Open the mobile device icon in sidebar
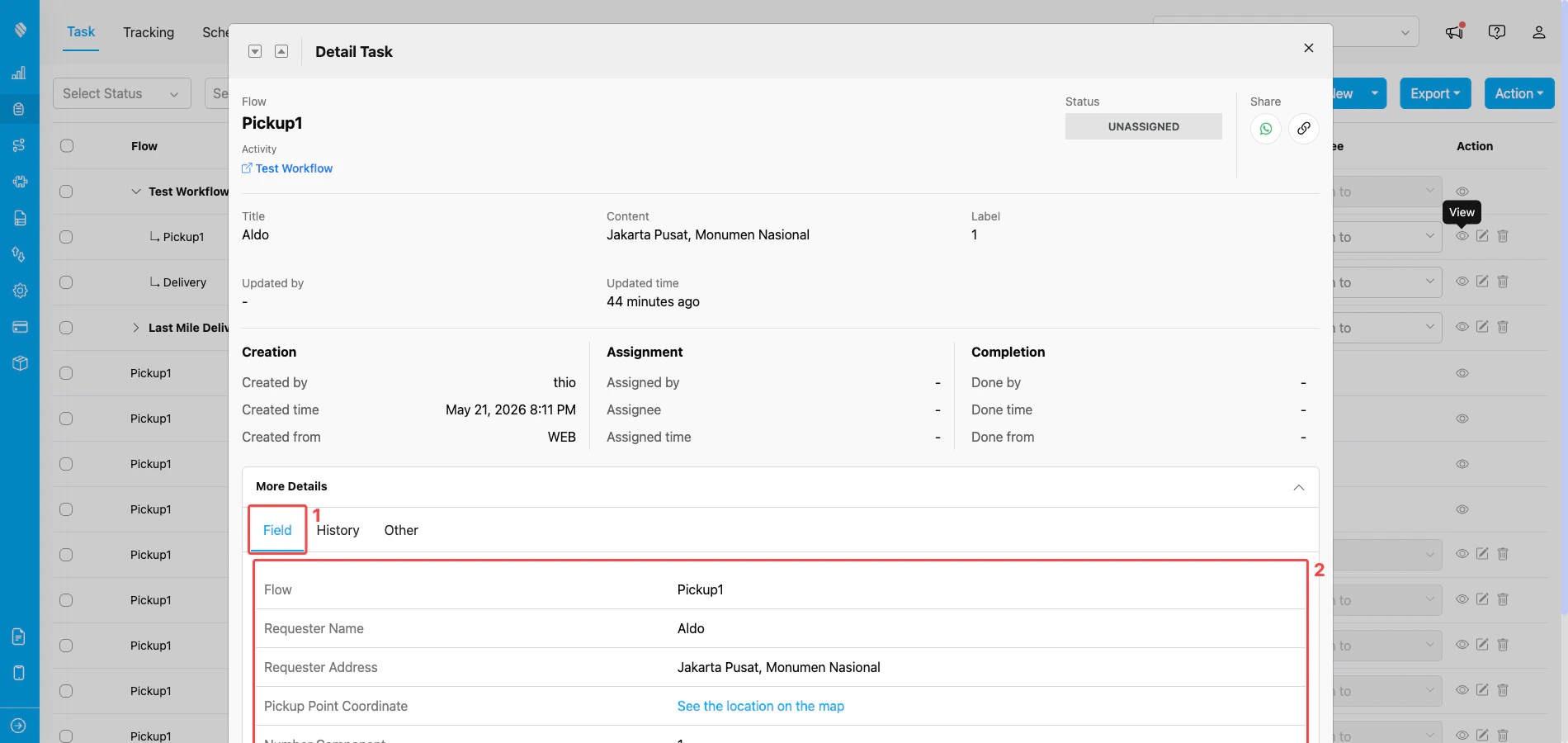The image size is (1568, 743). click(x=19, y=673)
